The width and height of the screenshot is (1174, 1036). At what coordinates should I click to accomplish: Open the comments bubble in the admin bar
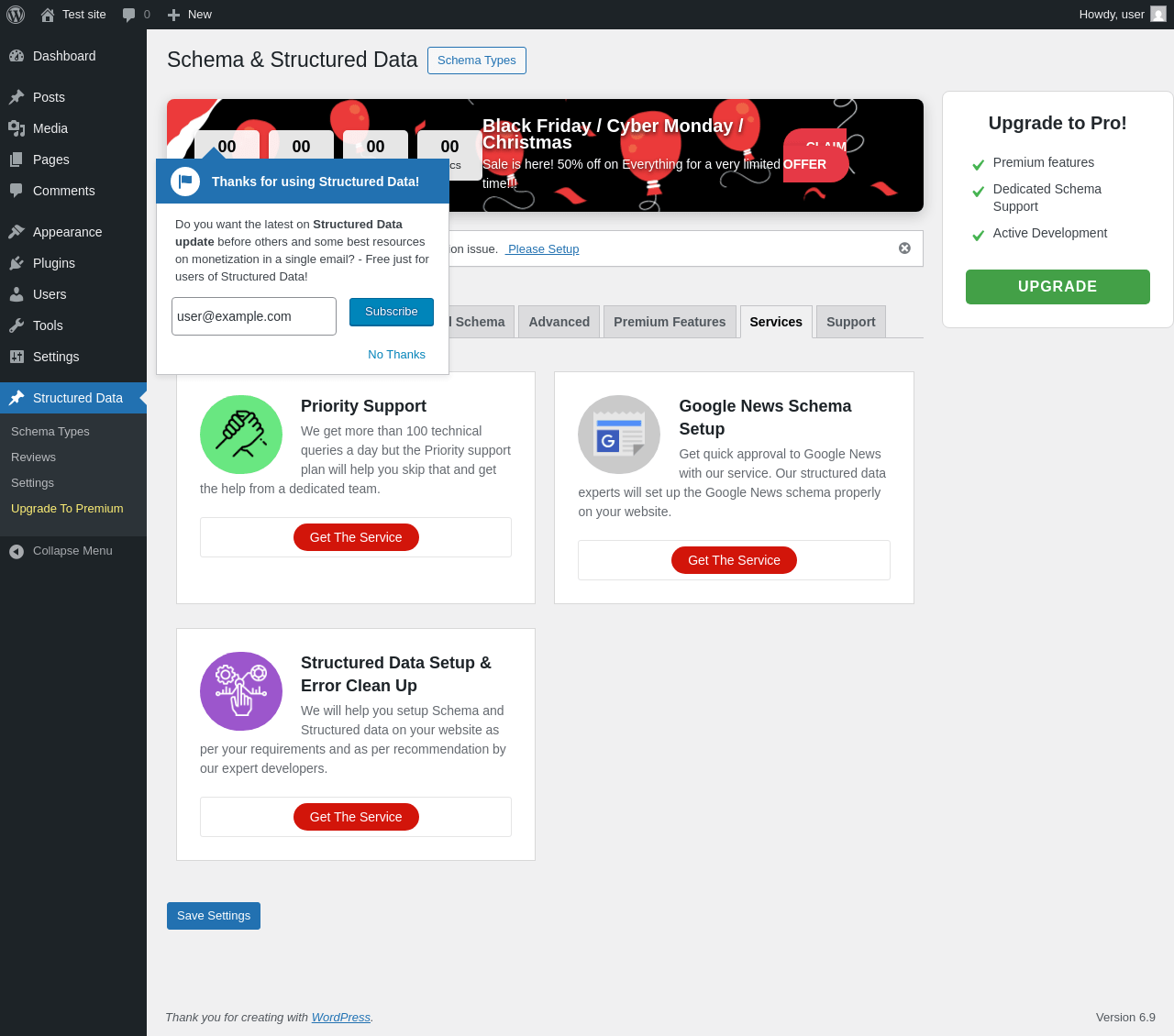coord(136,15)
